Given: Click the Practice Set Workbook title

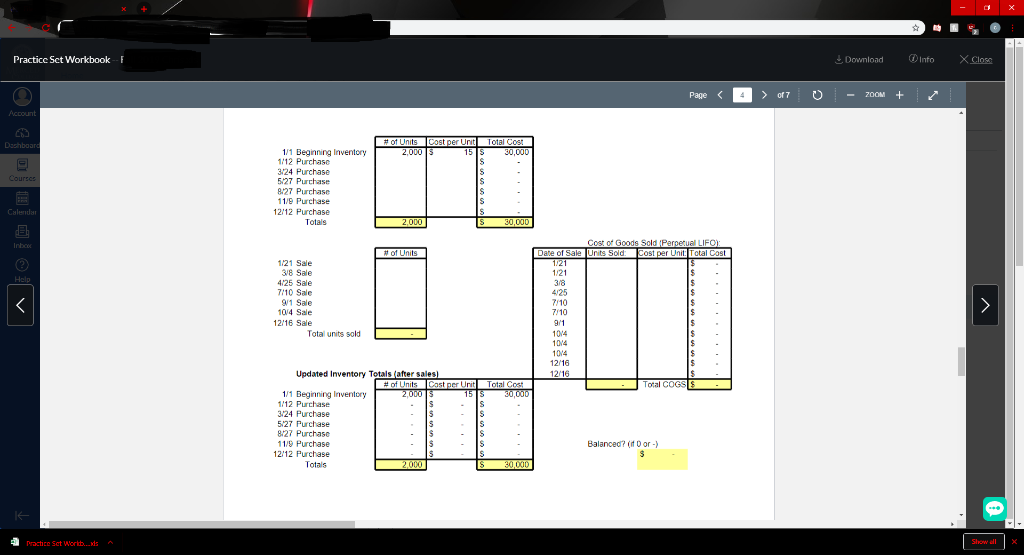Looking at the screenshot, I should [61, 59].
